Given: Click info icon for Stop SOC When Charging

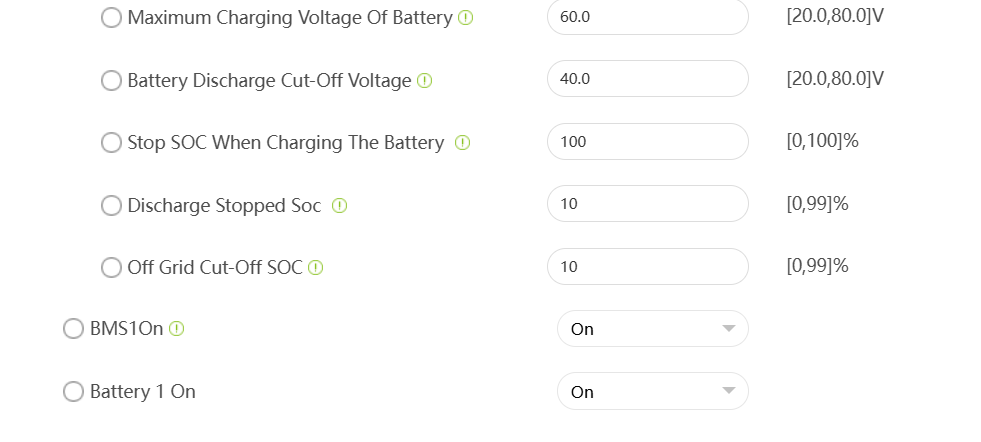Looking at the screenshot, I should pyautogui.click(x=462, y=143).
